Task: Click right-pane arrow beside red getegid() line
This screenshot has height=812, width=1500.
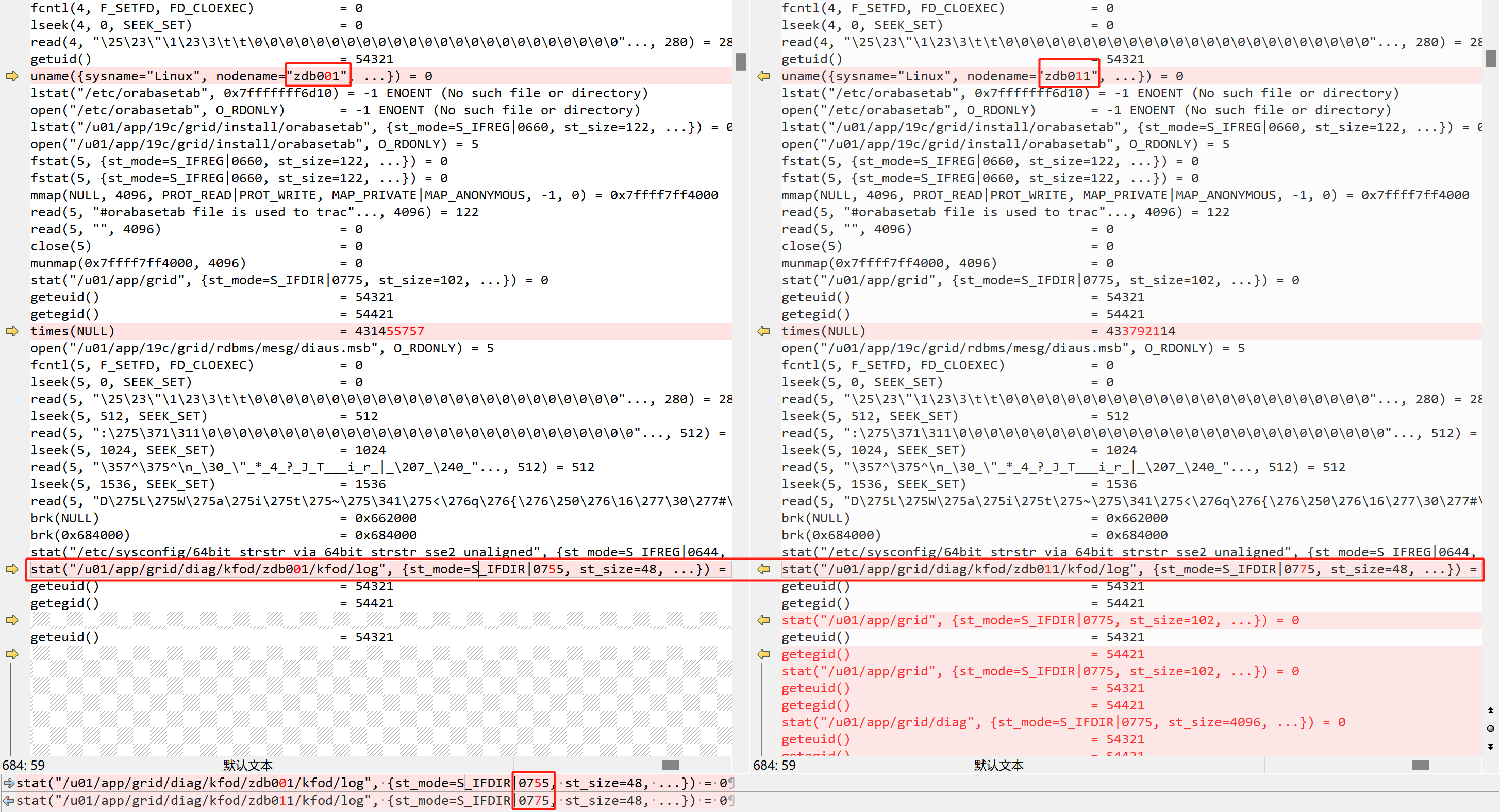Action: tap(763, 654)
